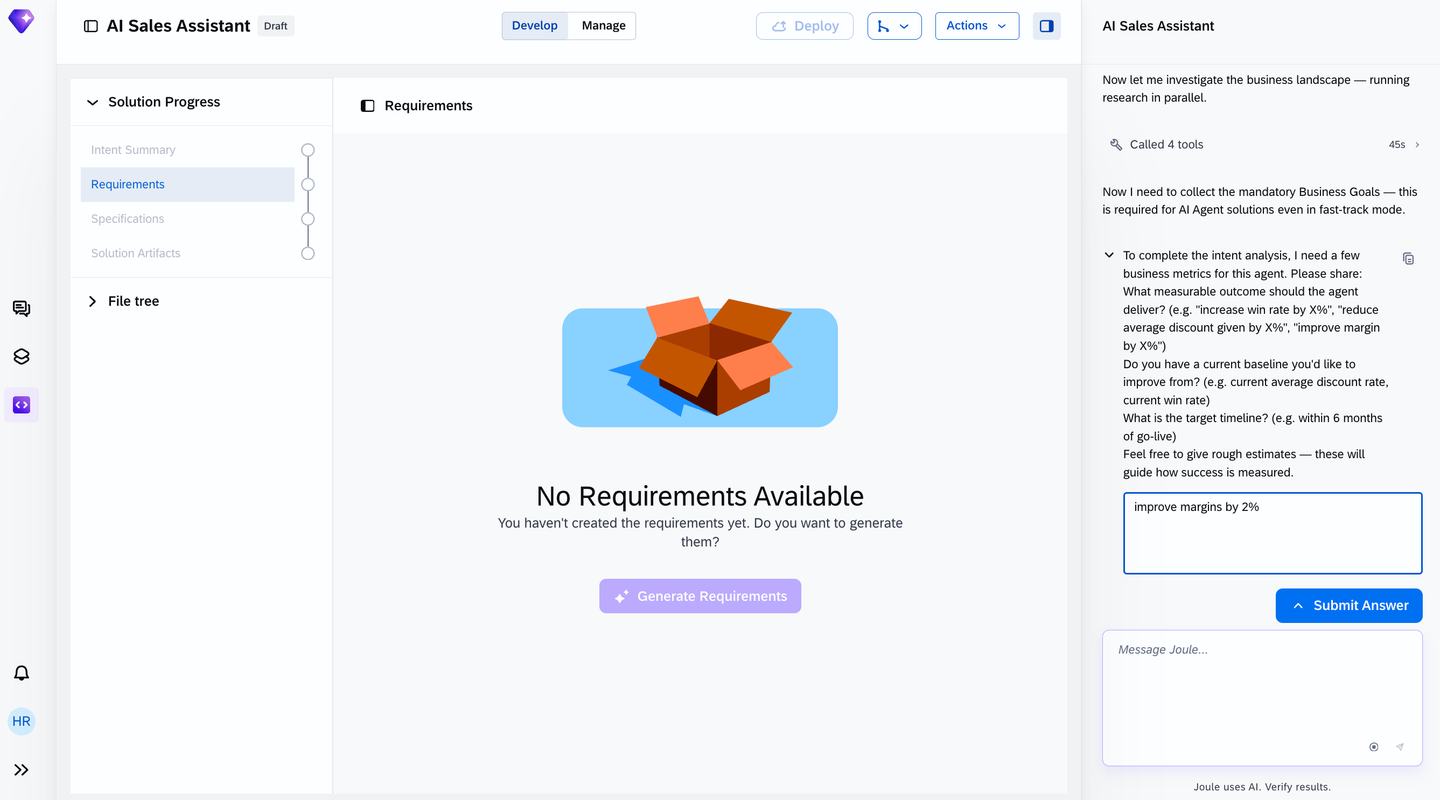1440x800 pixels.
Task: Open the HR user avatar menu
Action: click(21, 721)
